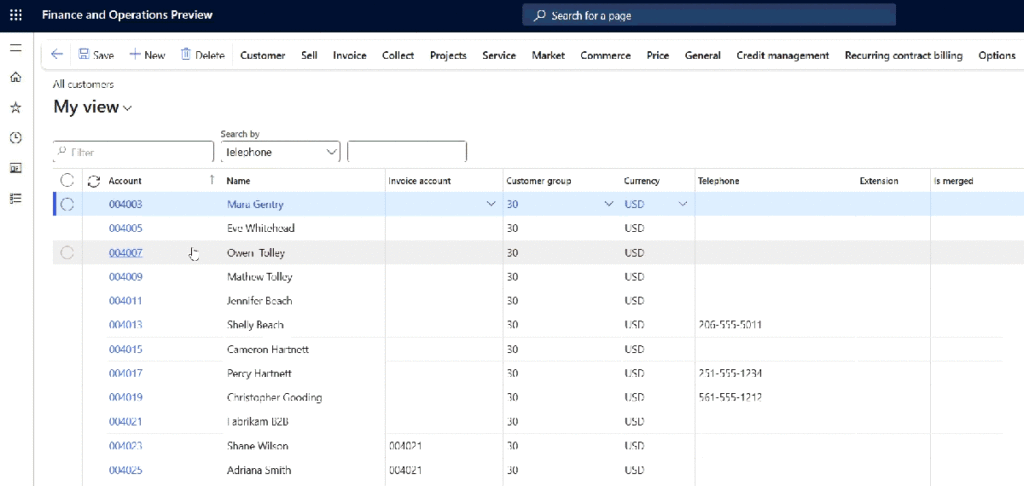Viewport: 1024px width, 486px height.
Task: Open the app launcher waffle icon
Action: (15, 16)
